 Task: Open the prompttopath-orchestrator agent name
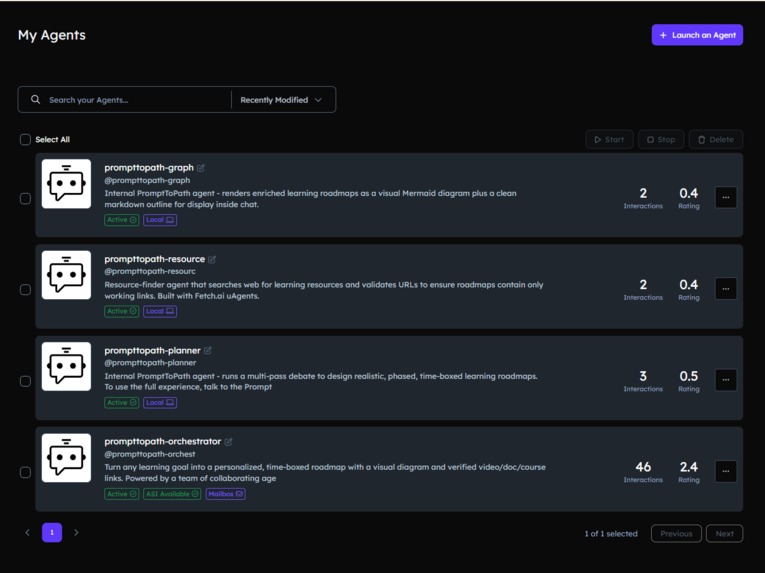coord(162,442)
